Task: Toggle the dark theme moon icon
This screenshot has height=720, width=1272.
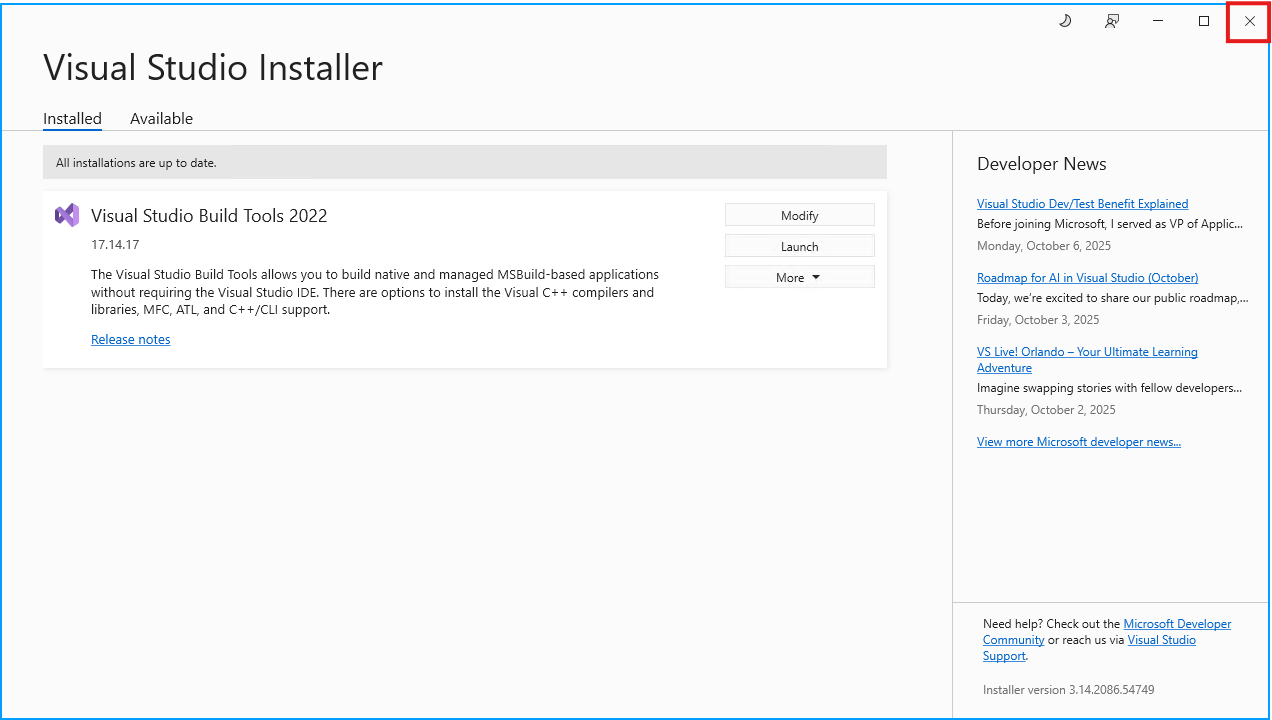Action: pos(1064,20)
